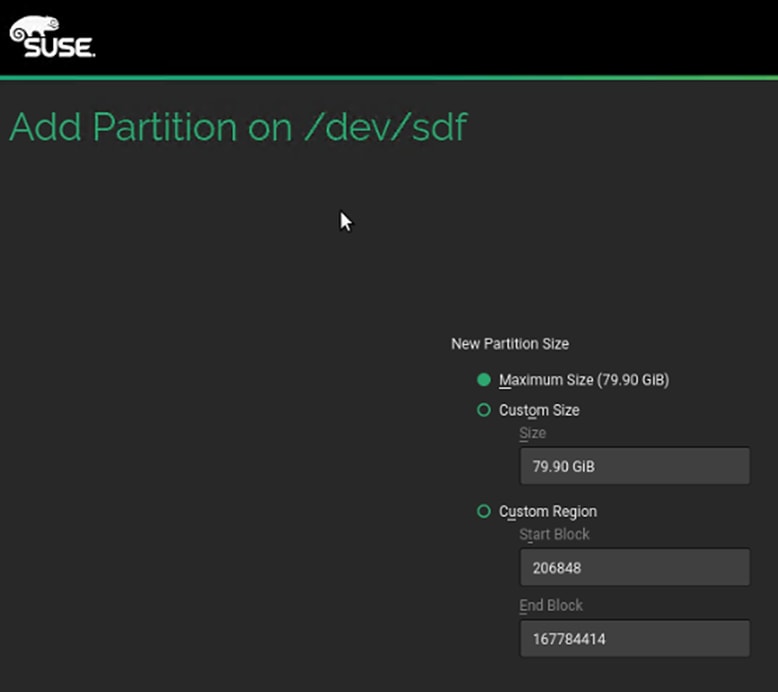Click the 'End Block' field label

(551, 605)
